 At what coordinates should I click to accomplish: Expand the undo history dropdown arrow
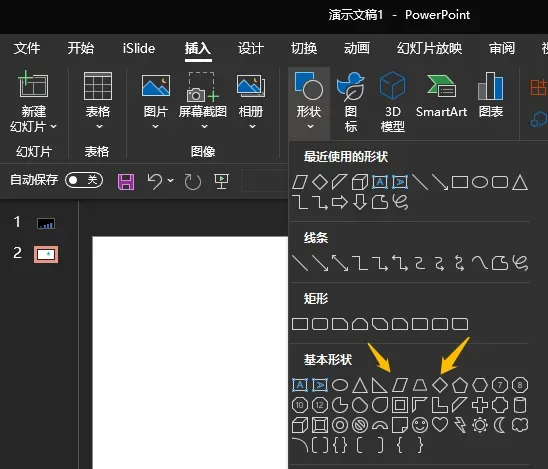(x=170, y=181)
